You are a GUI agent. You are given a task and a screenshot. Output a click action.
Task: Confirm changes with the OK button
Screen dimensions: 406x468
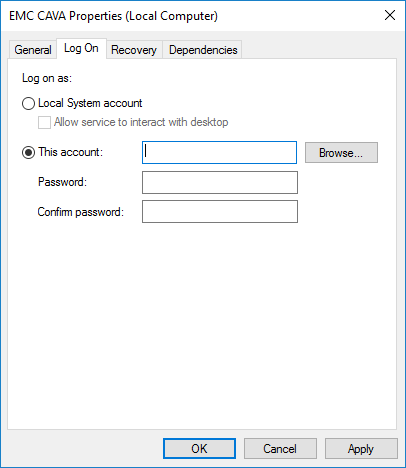click(199, 449)
